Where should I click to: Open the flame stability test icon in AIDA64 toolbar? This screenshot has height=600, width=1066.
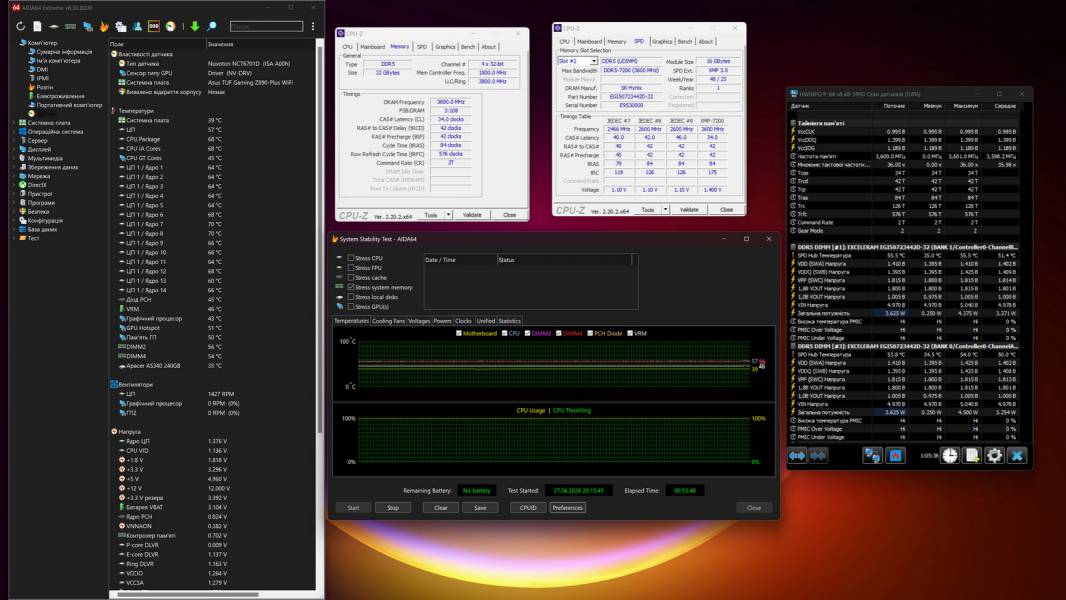click(x=104, y=26)
